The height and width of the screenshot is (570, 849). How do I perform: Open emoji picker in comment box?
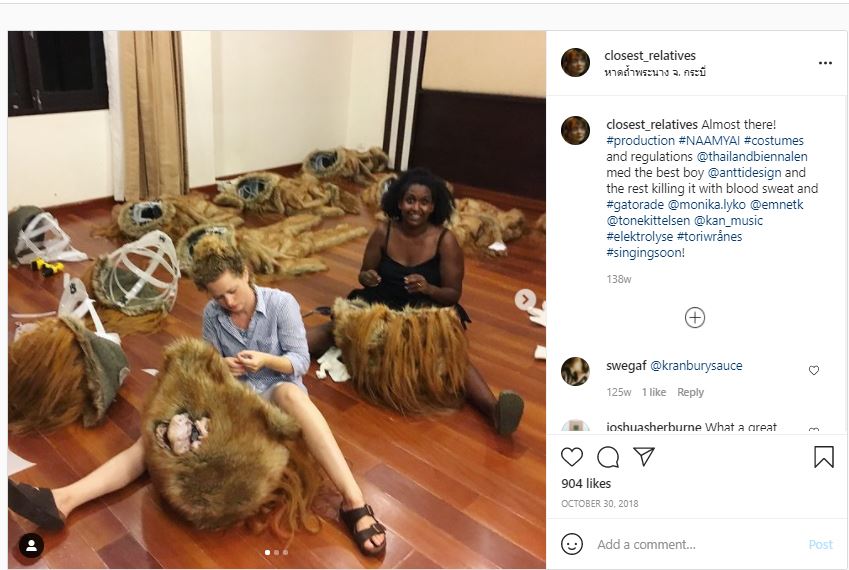(572, 544)
